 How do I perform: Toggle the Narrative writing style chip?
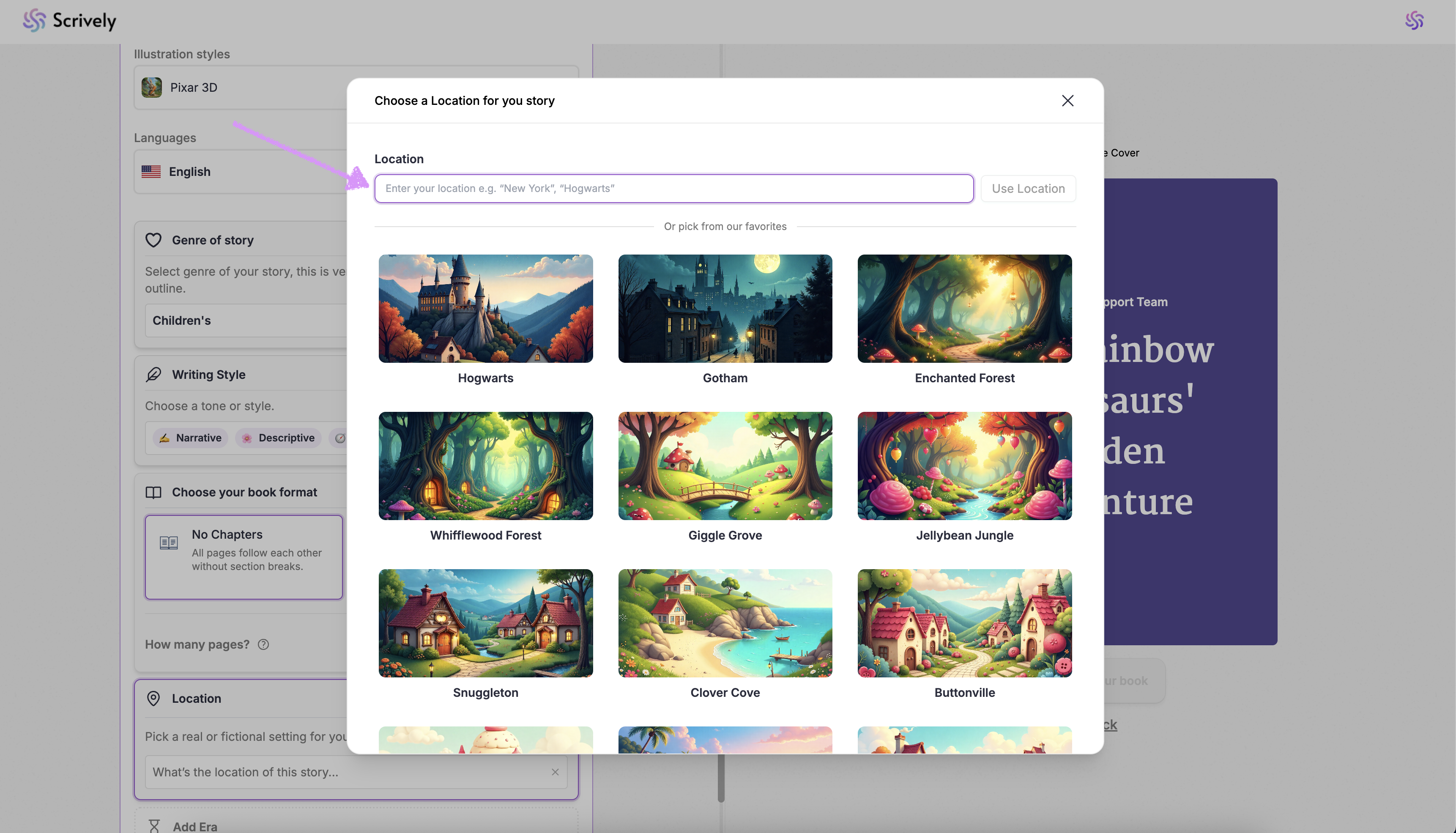point(190,438)
